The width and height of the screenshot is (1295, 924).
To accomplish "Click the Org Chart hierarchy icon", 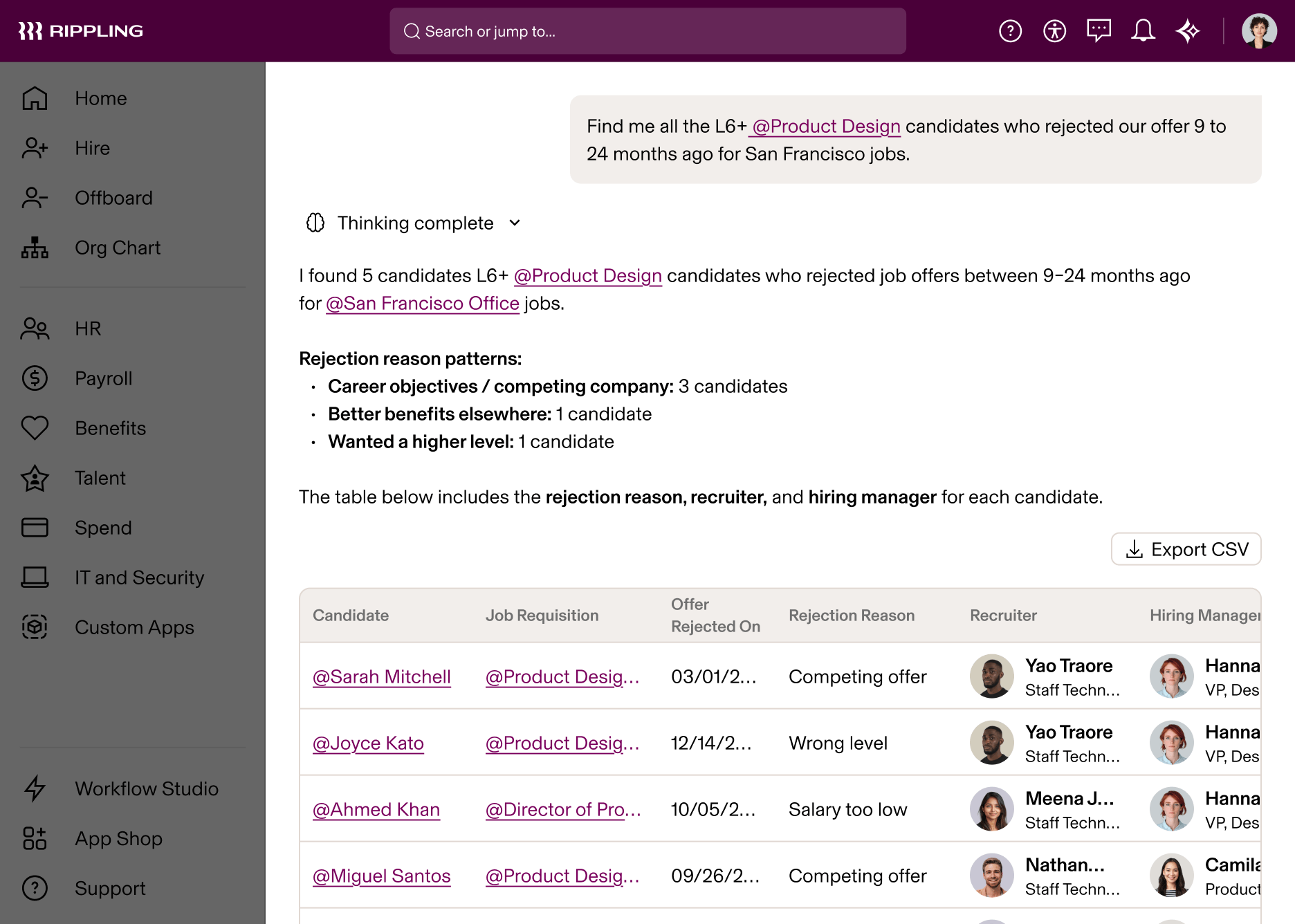I will [35, 248].
